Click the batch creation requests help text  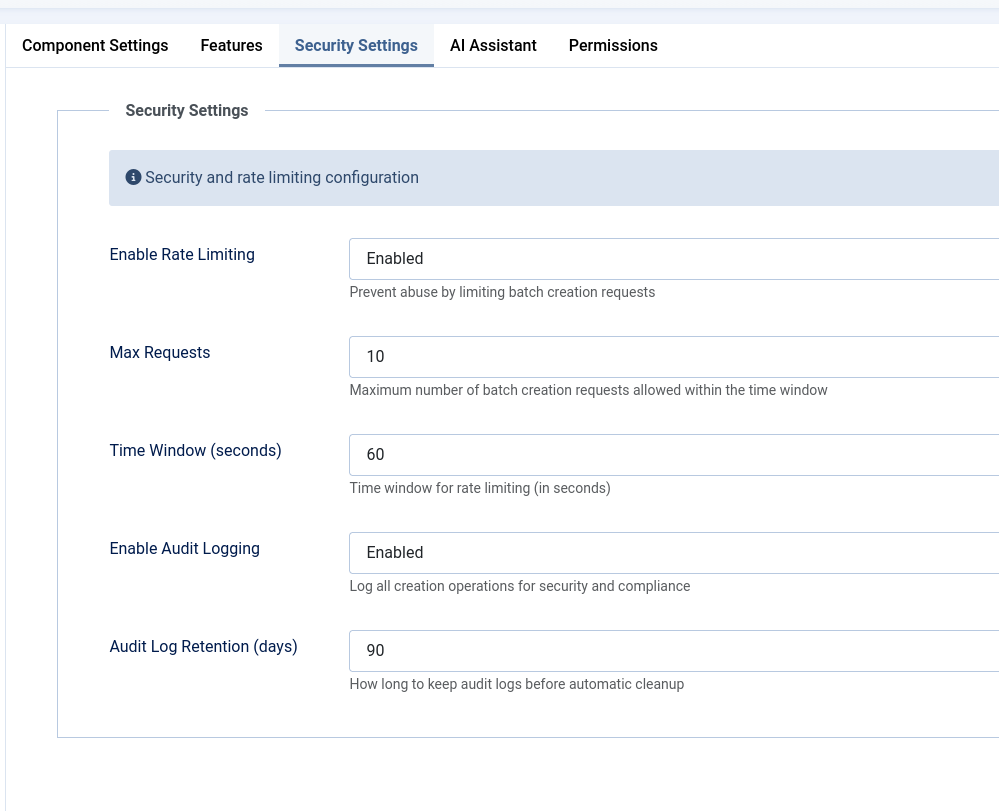[502, 292]
